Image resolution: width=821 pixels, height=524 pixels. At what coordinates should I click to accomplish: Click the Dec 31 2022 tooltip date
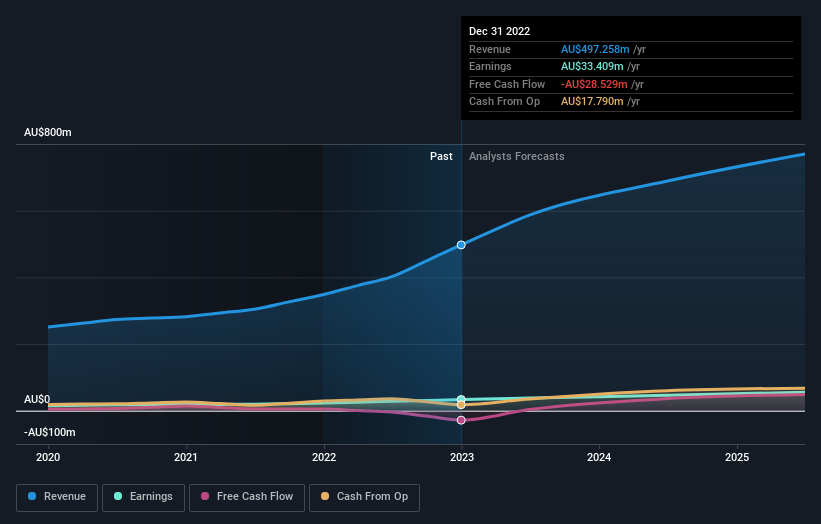click(500, 31)
